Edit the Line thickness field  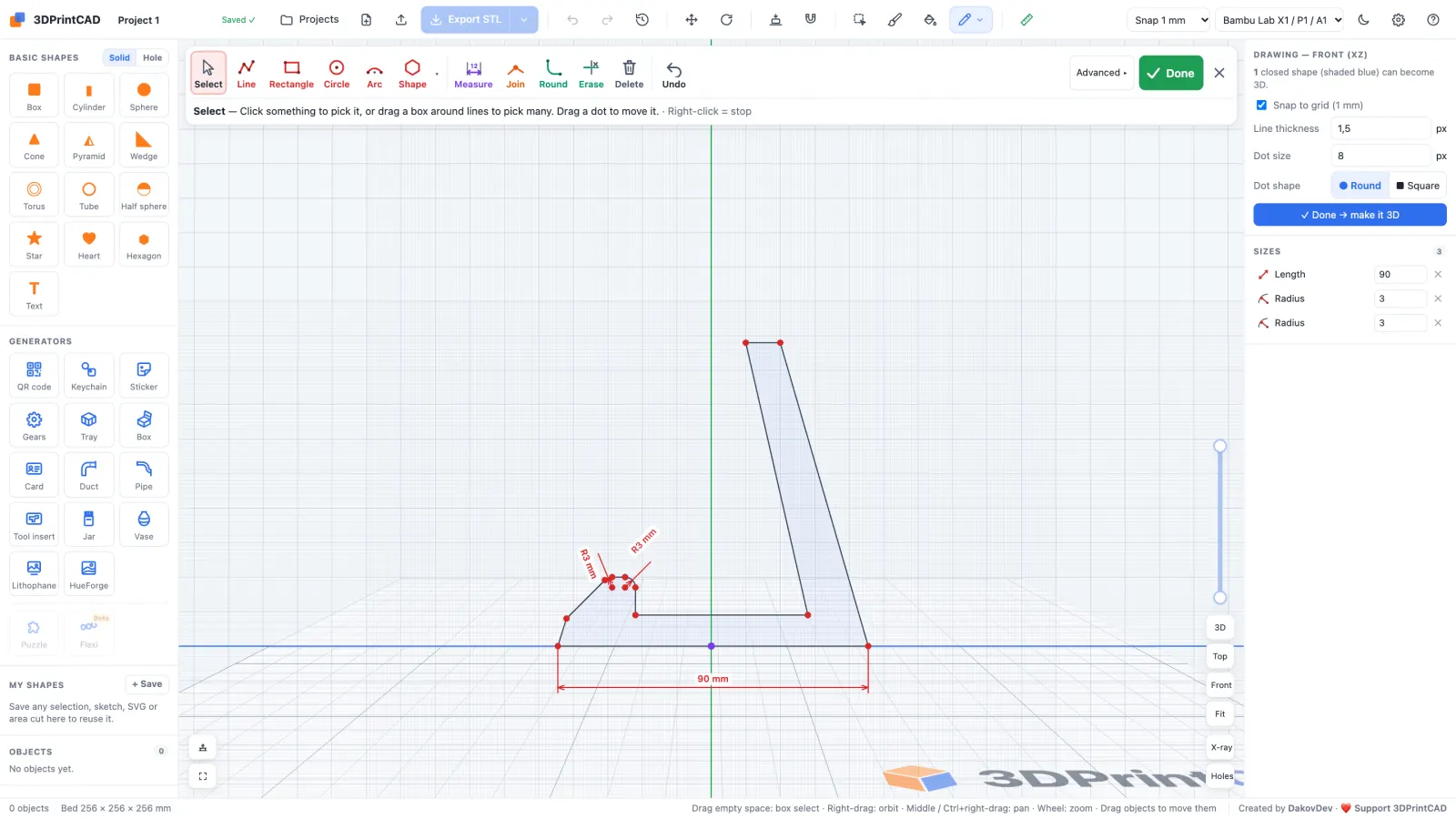[1381, 128]
